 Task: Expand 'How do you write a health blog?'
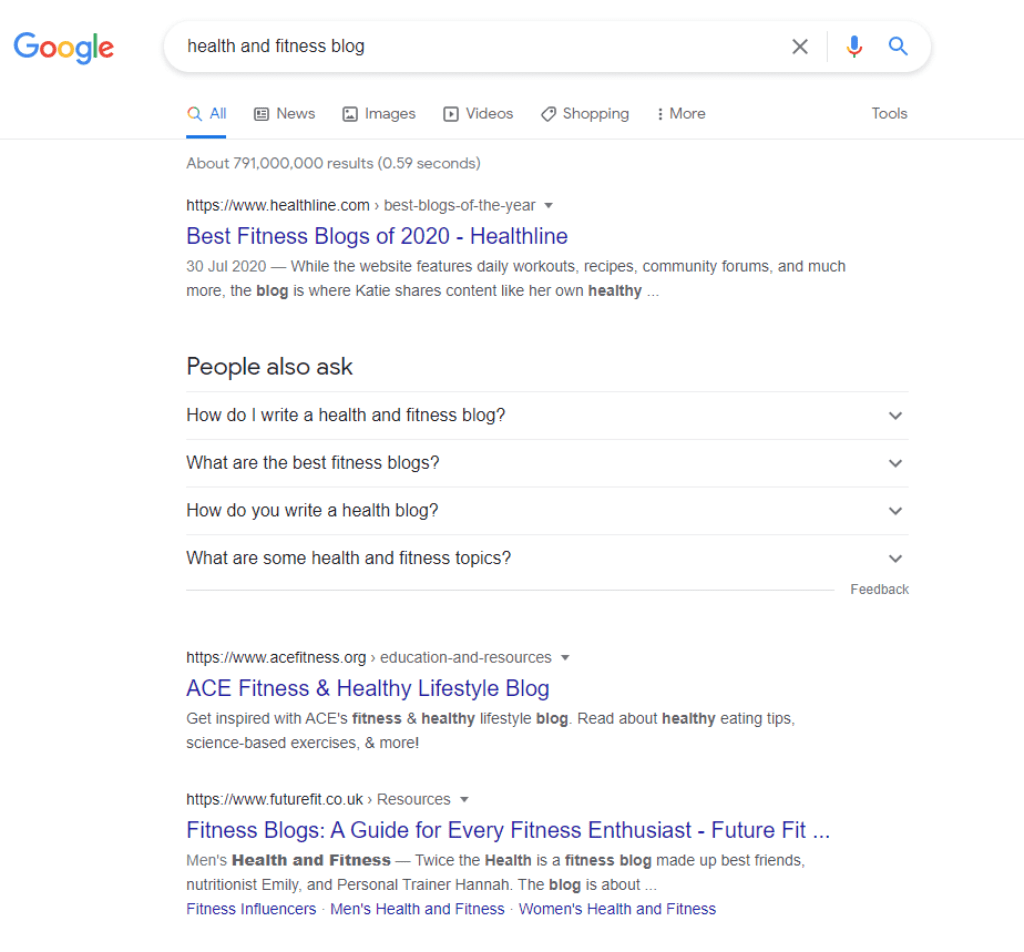(x=547, y=511)
